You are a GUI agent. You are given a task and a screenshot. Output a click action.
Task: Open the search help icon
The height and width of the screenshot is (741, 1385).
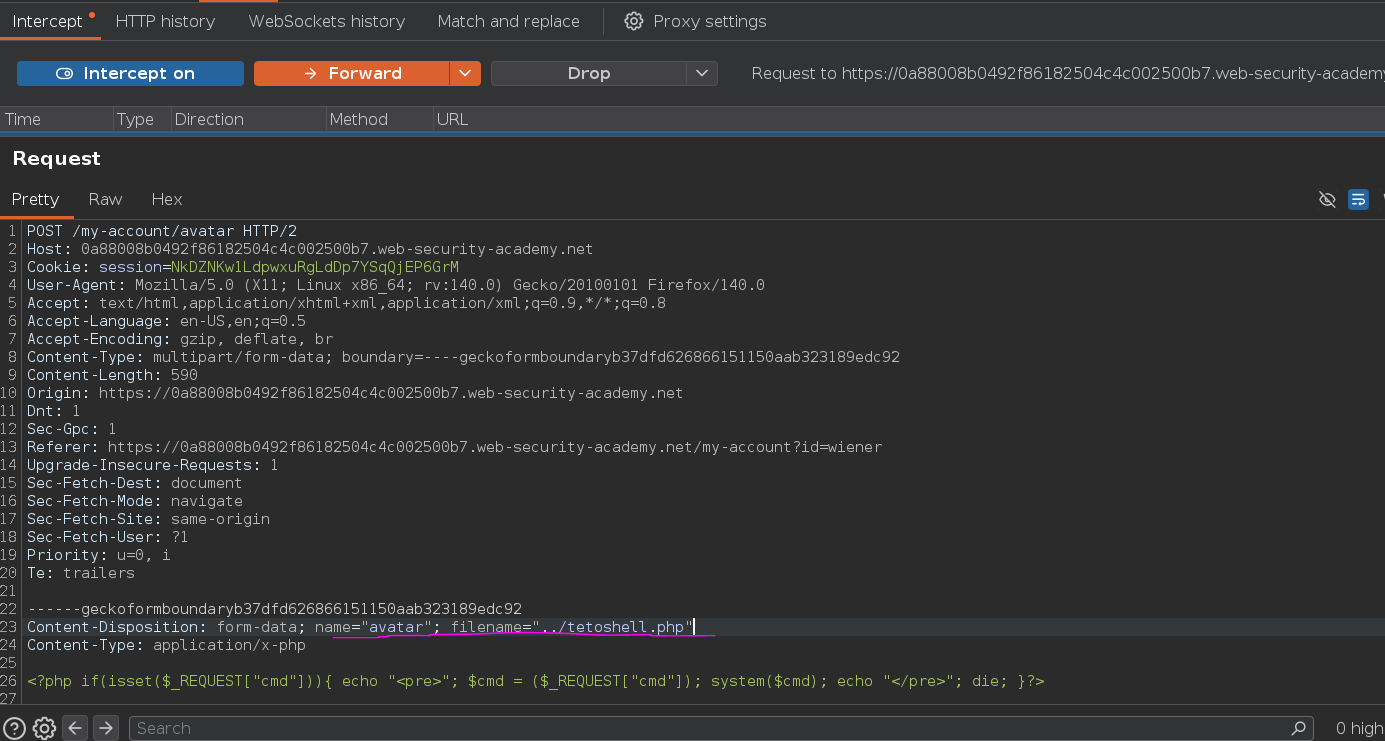pos(14,728)
